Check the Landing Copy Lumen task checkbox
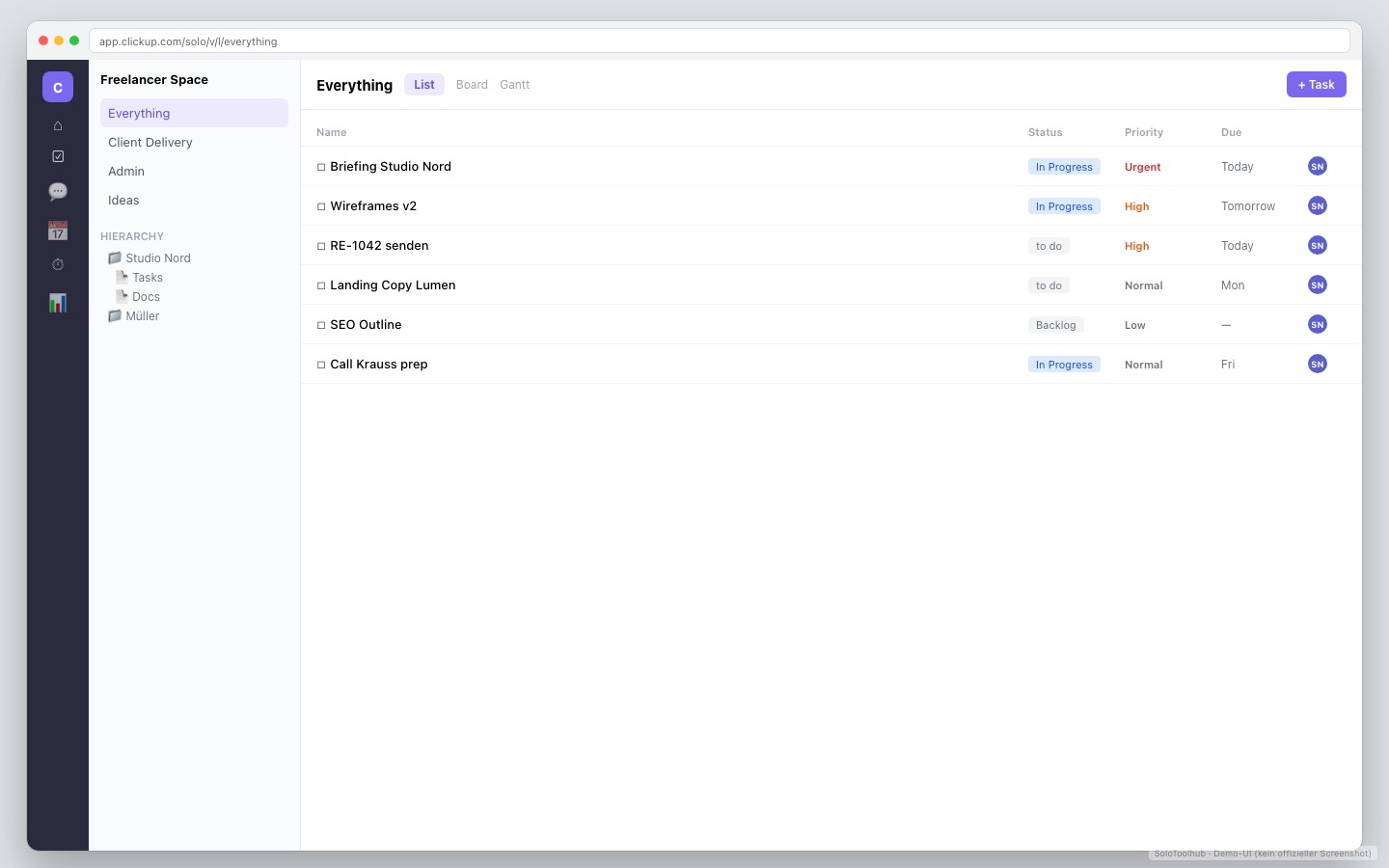 [x=321, y=285]
